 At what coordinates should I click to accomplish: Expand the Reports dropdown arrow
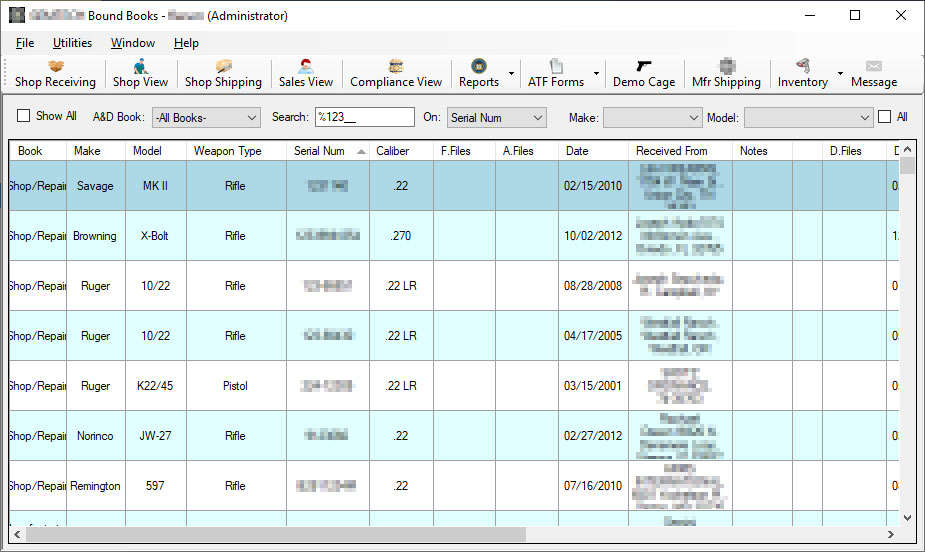[511, 74]
